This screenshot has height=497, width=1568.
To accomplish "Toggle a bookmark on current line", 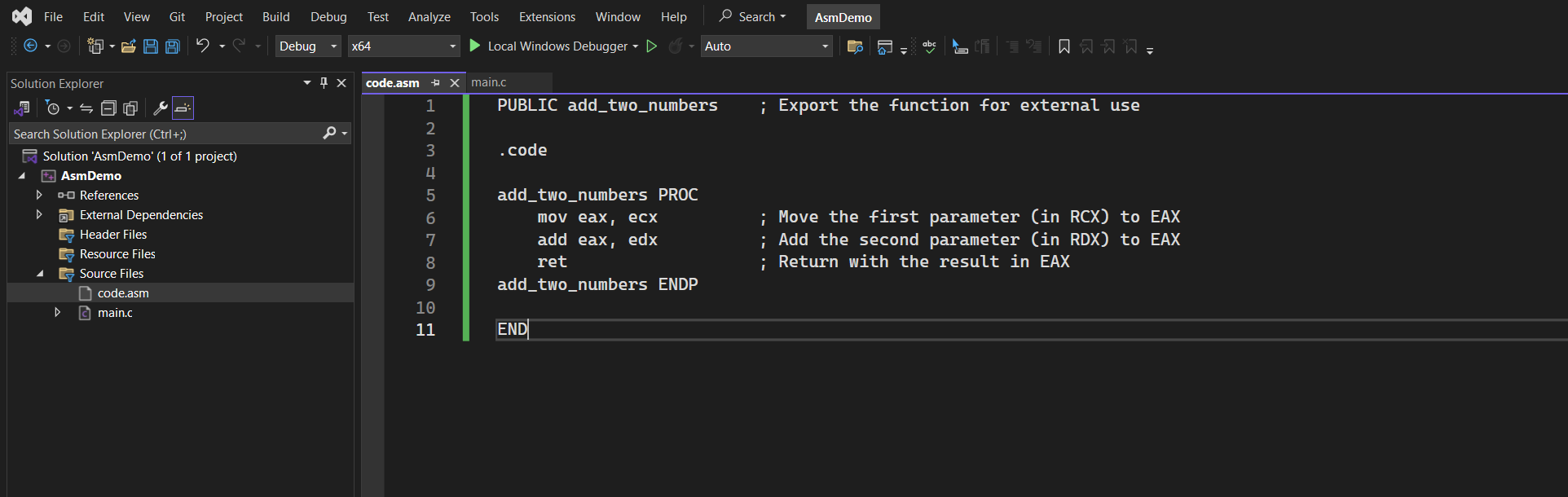I will point(1064,46).
